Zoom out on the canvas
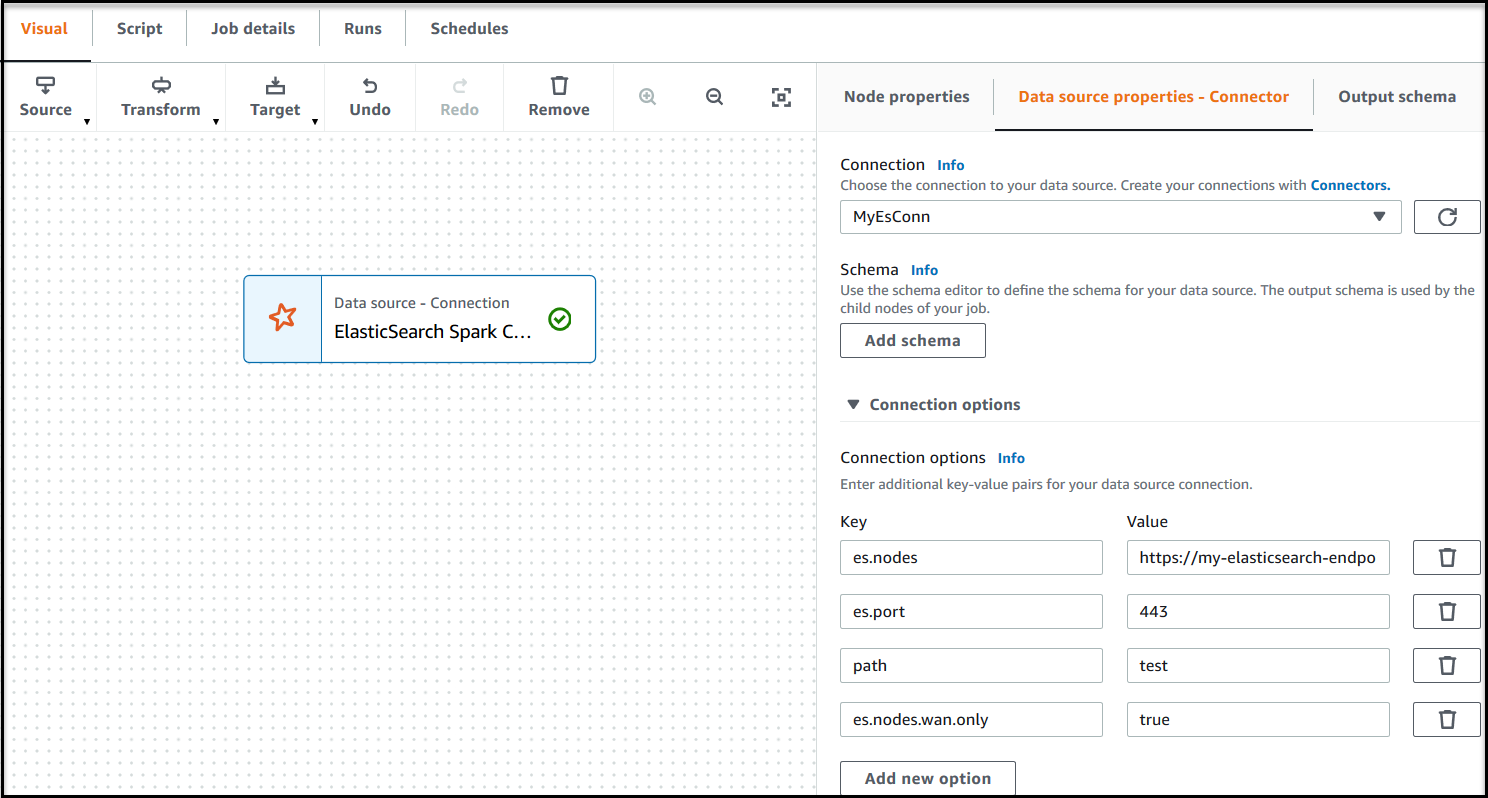The height and width of the screenshot is (798, 1488). click(x=714, y=97)
